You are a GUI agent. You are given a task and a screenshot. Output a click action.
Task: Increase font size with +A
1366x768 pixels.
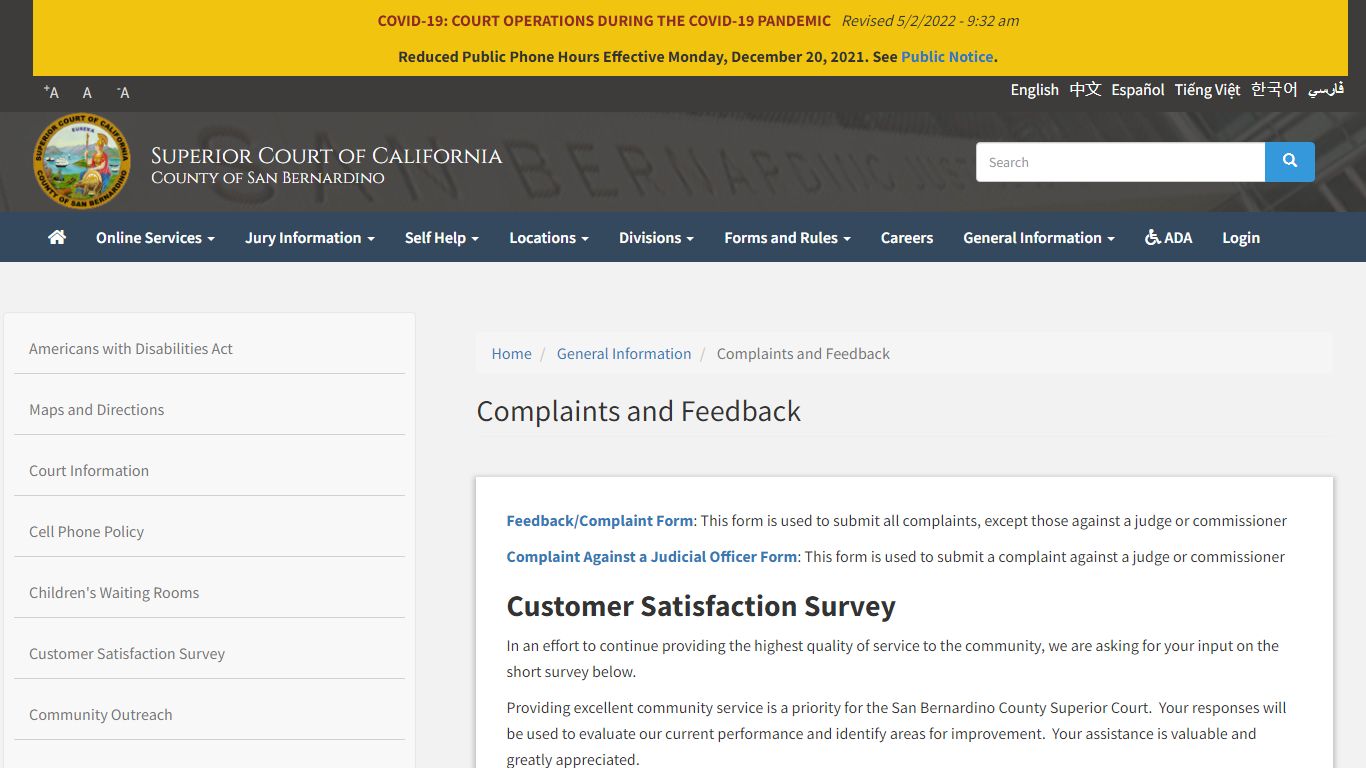coord(51,92)
